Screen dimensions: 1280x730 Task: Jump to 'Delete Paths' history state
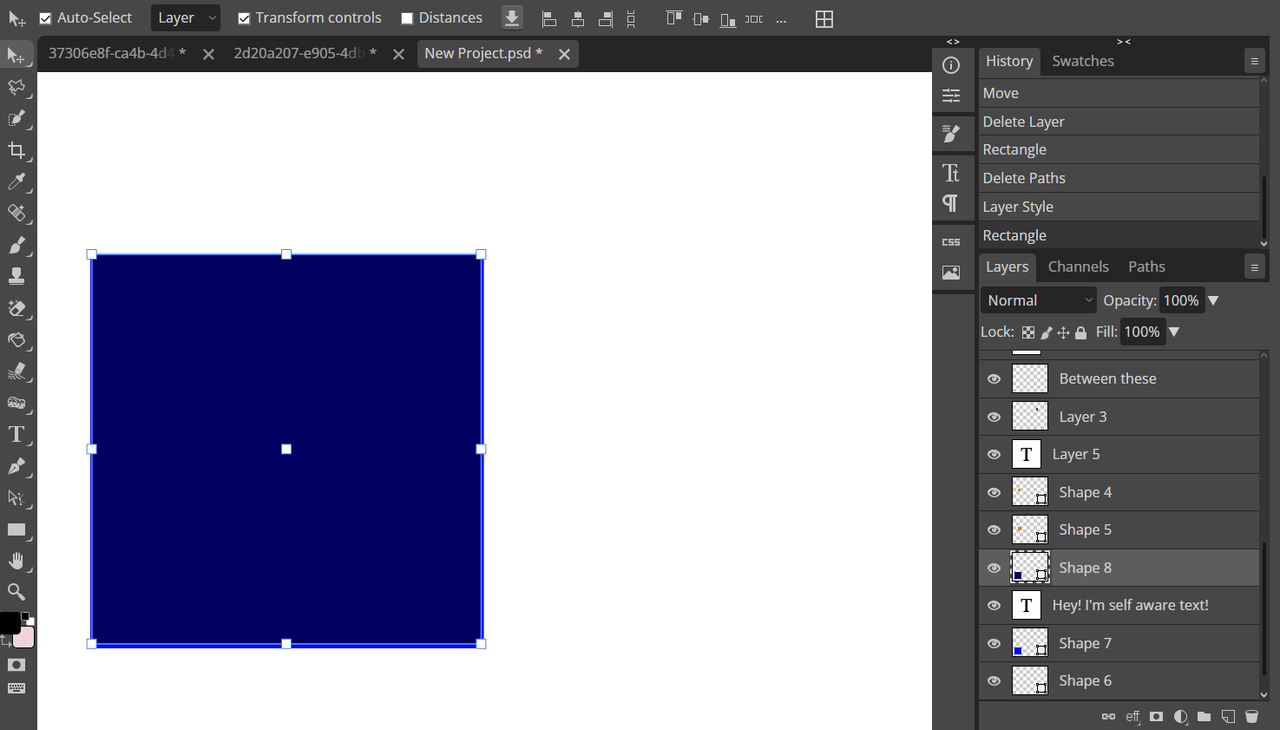(1119, 178)
